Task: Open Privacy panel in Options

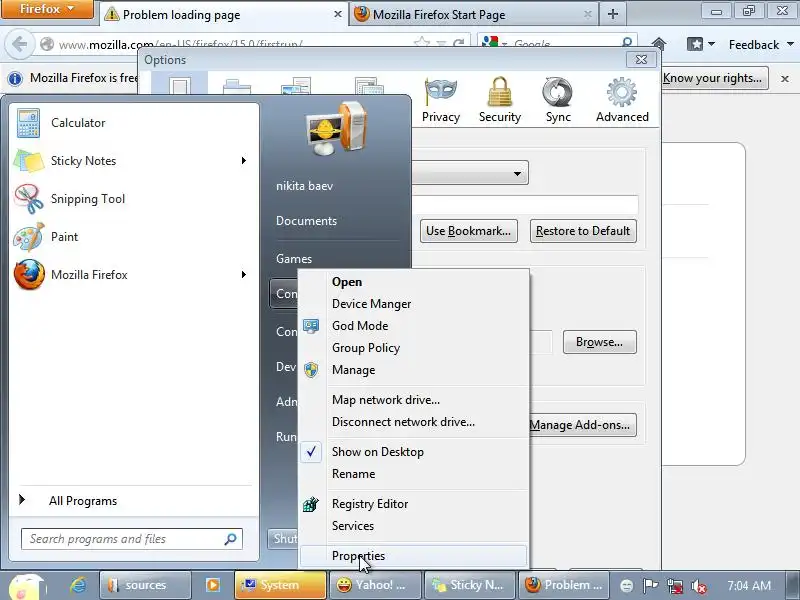Action: click(441, 101)
